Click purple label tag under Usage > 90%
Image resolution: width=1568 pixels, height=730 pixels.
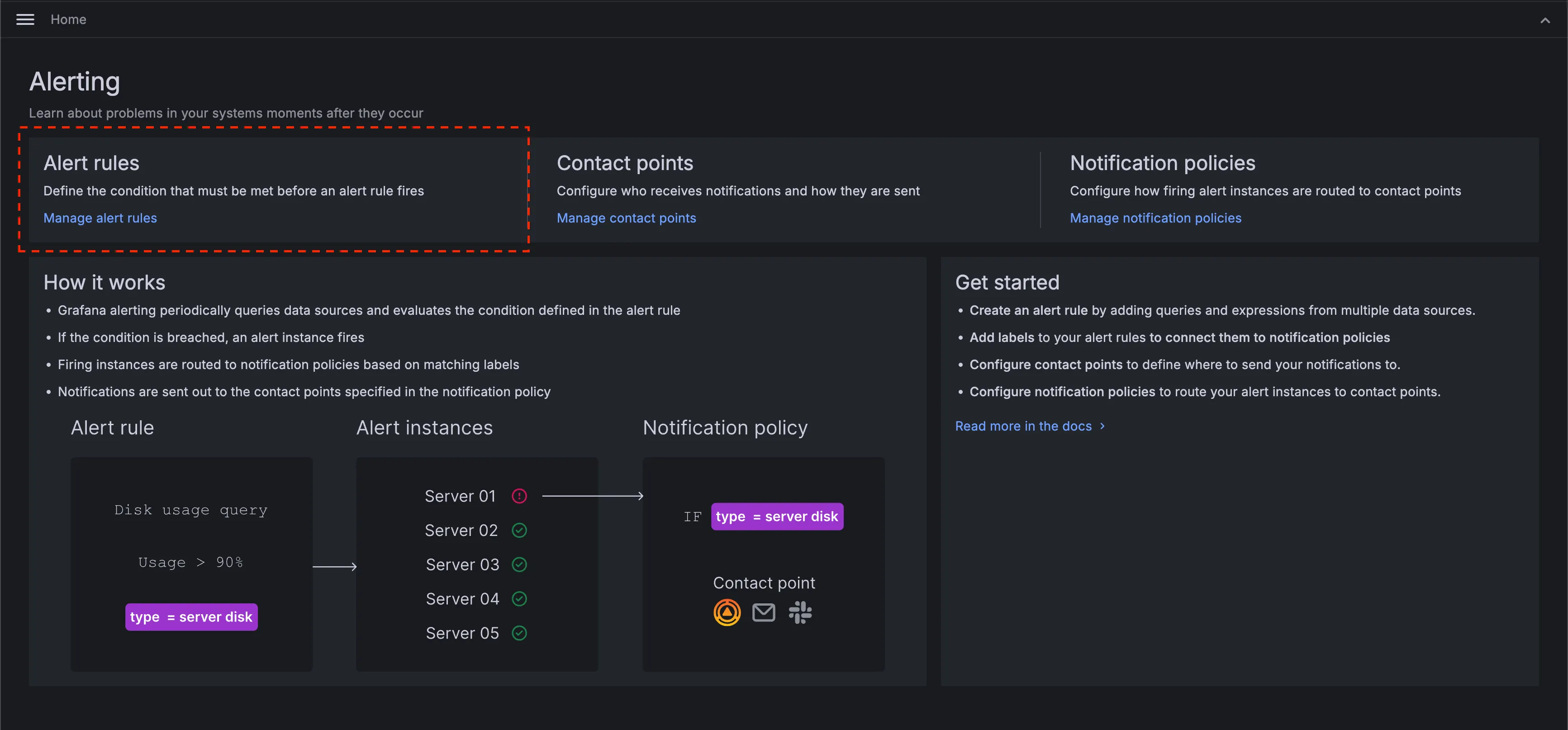tap(191, 617)
